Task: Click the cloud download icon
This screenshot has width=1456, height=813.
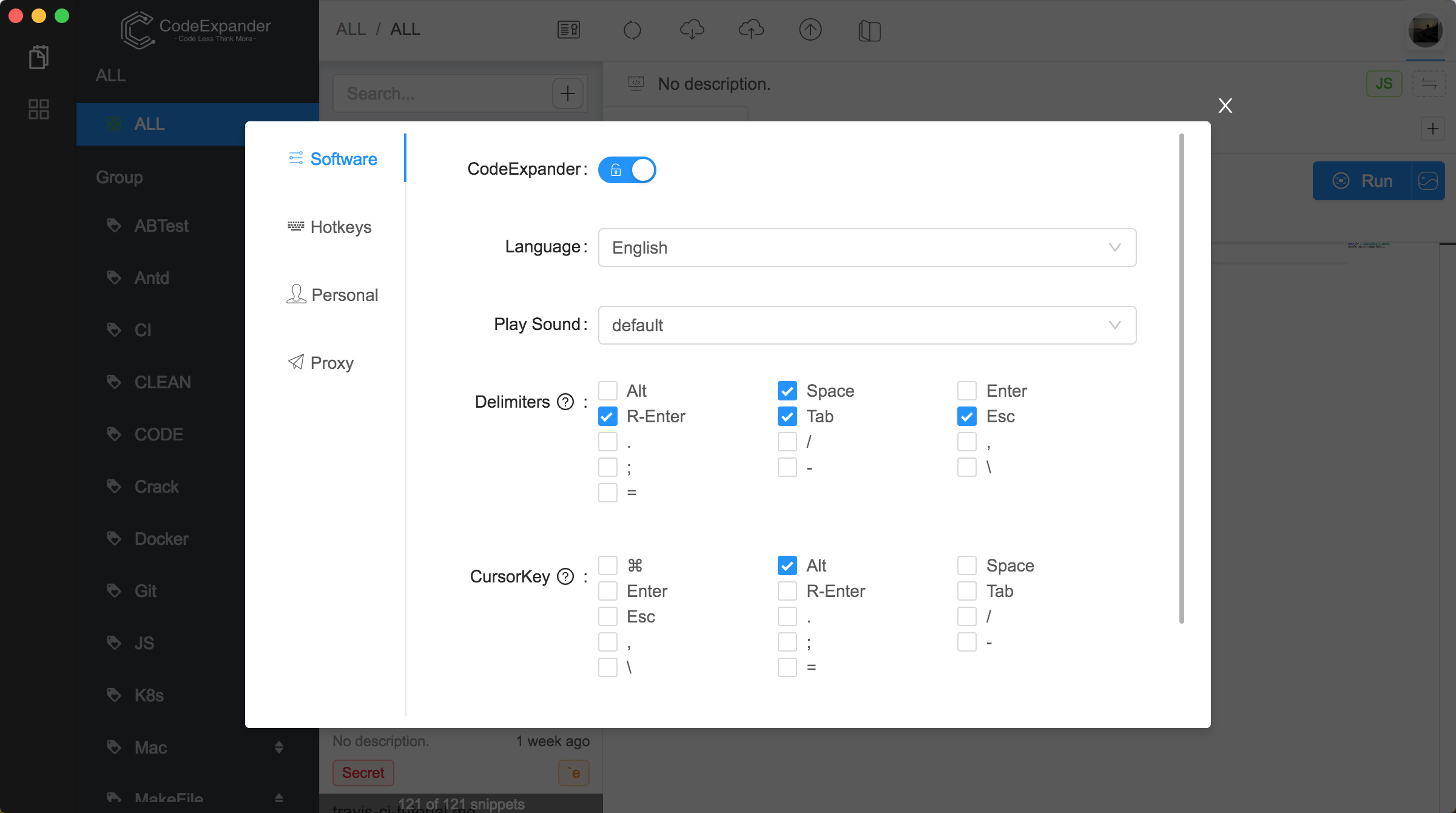Action: click(692, 30)
